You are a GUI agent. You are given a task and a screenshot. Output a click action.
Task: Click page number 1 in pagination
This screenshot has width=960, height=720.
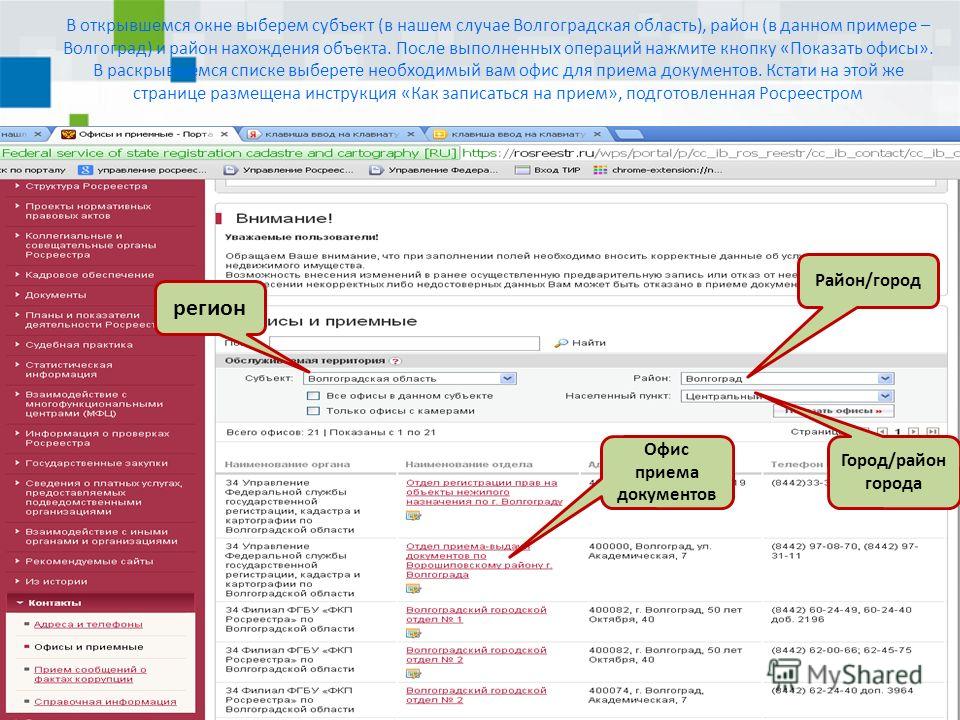[898, 432]
